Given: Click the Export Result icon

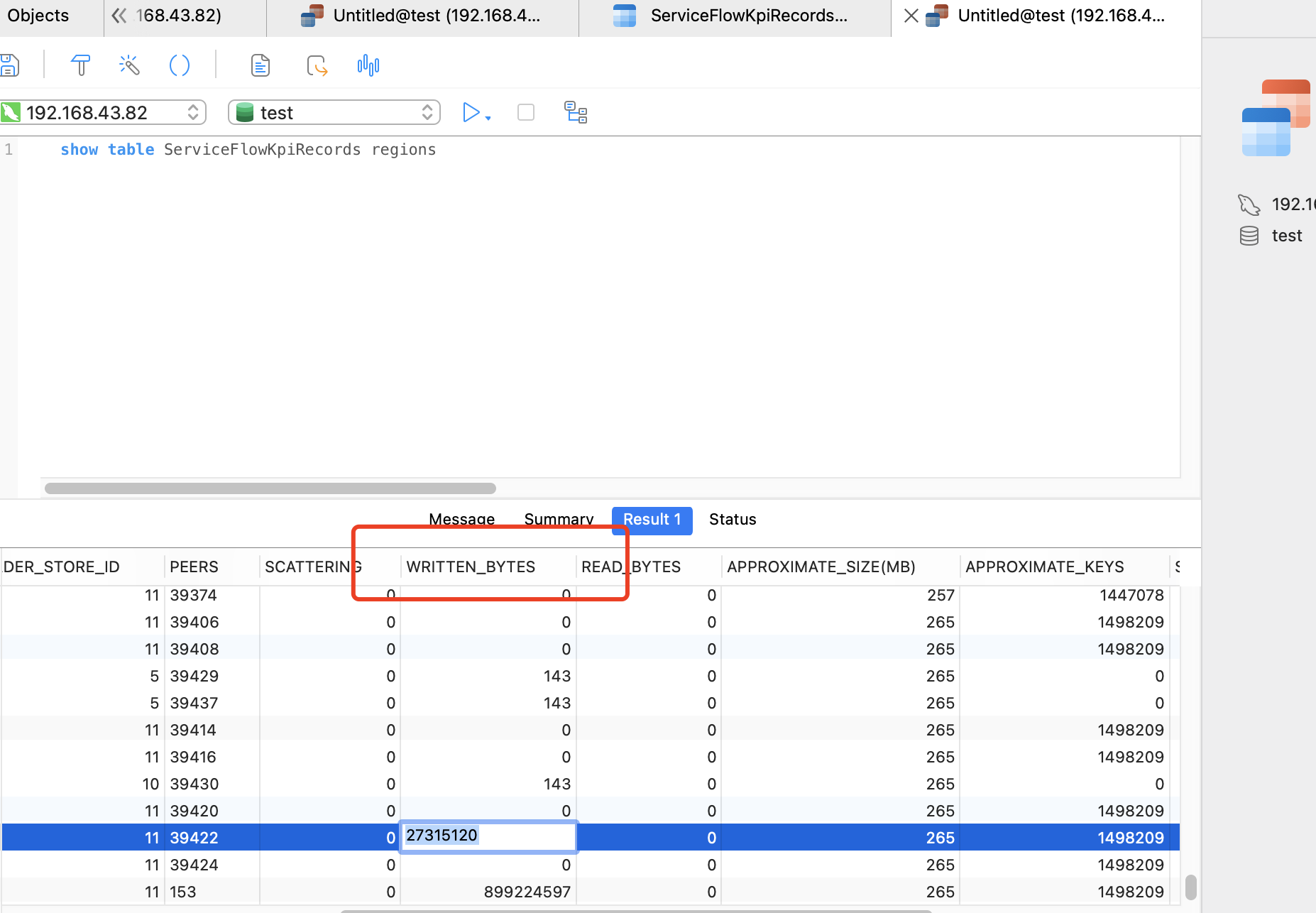Looking at the screenshot, I should [317, 66].
